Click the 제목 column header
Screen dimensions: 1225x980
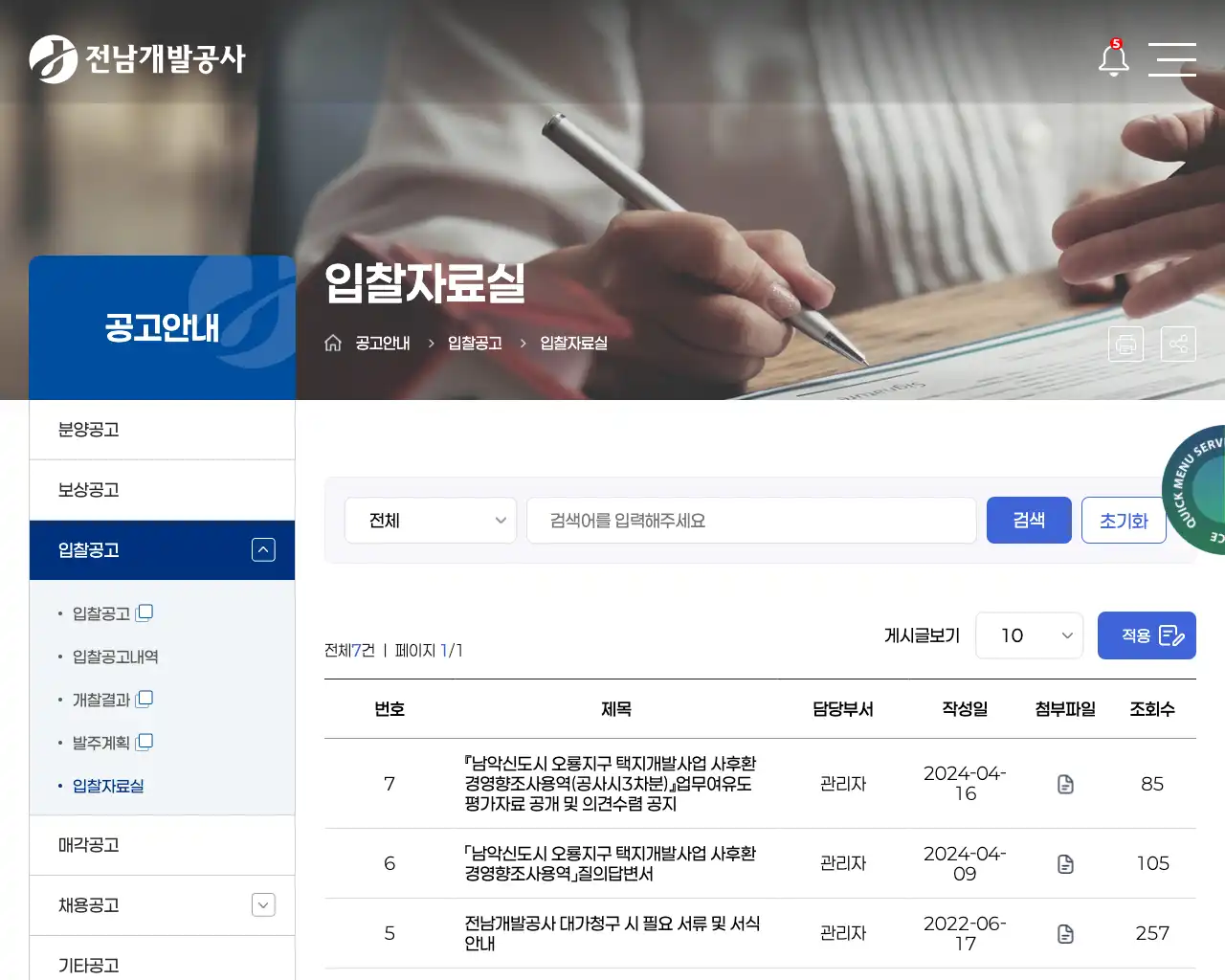616,709
